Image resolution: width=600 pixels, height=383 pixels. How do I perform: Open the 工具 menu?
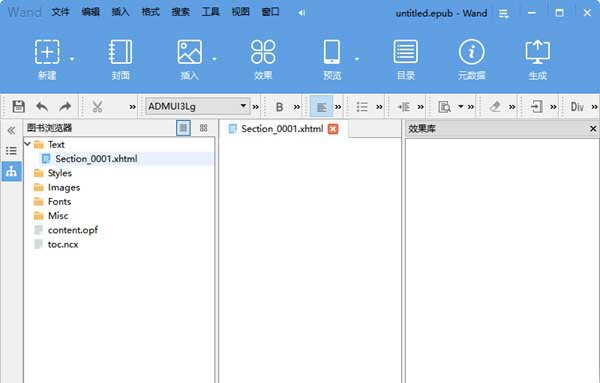pos(210,12)
